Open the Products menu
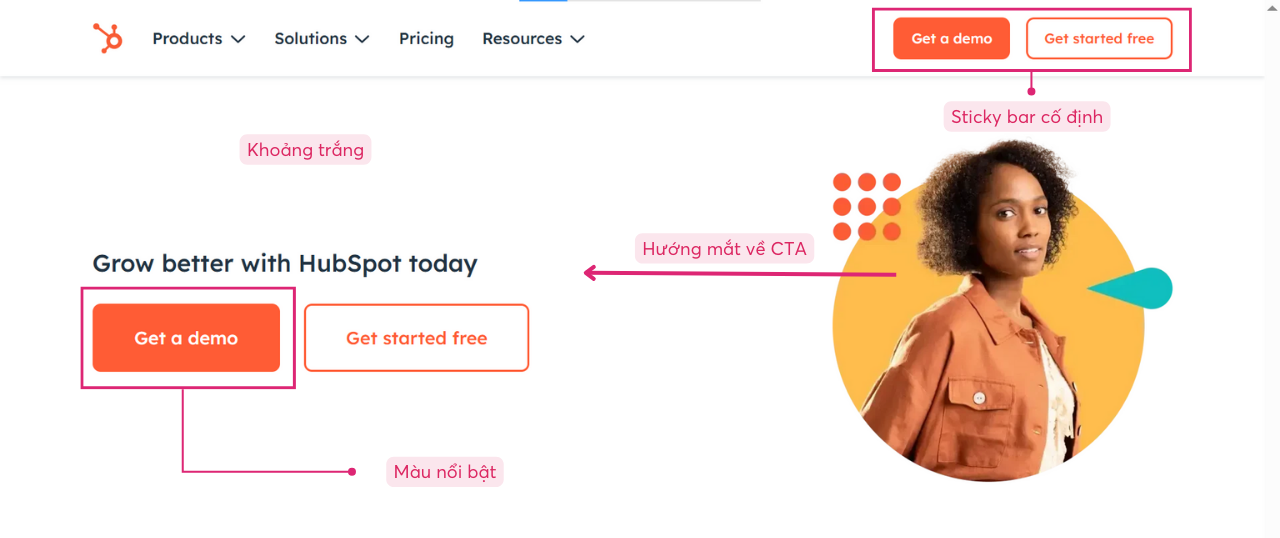Viewport: 1280px width, 538px height. point(187,38)
